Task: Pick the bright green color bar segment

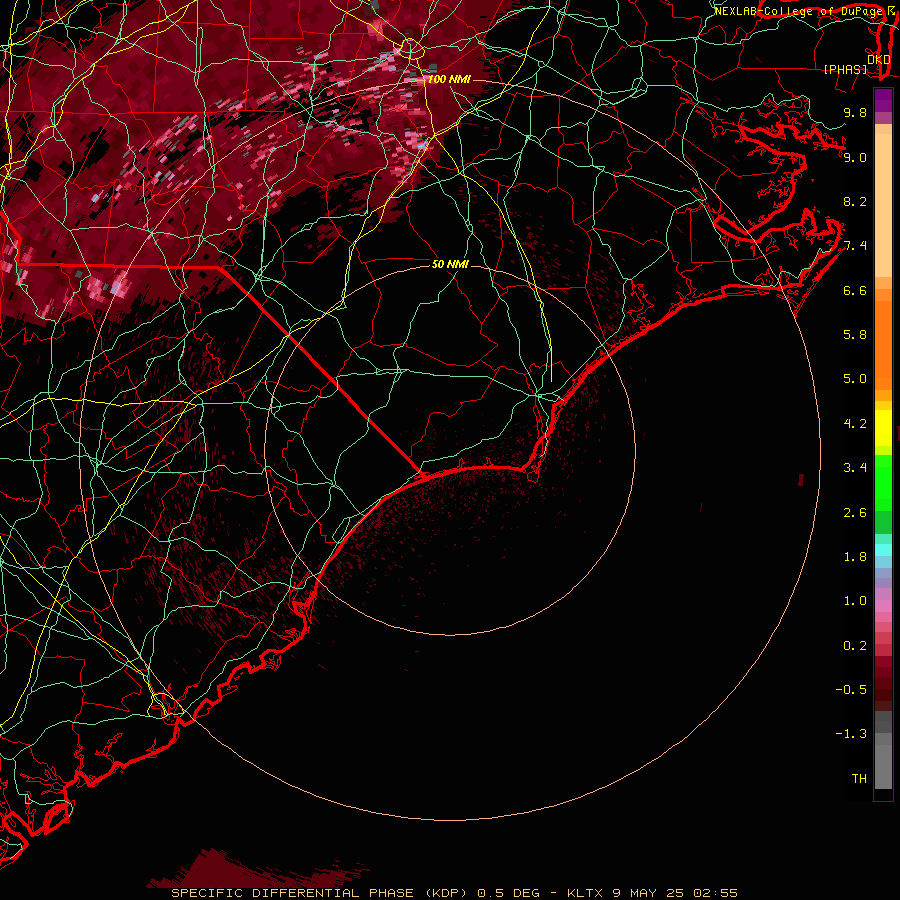Action: coord(883,482)
